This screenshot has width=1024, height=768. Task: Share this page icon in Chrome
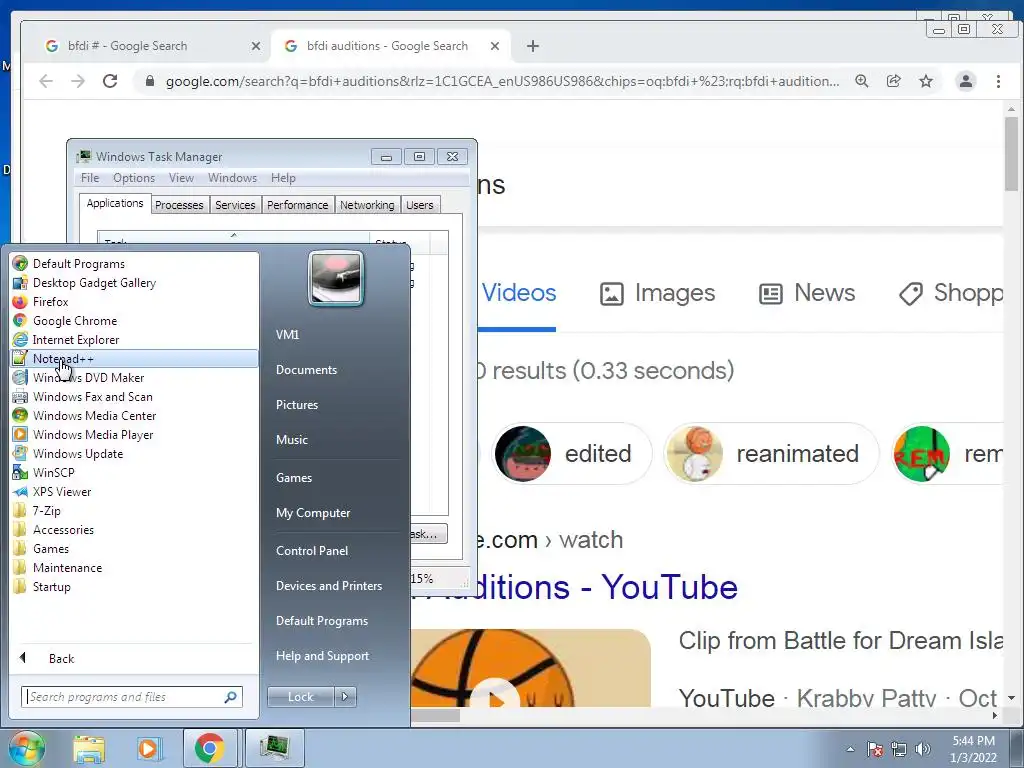893,81
